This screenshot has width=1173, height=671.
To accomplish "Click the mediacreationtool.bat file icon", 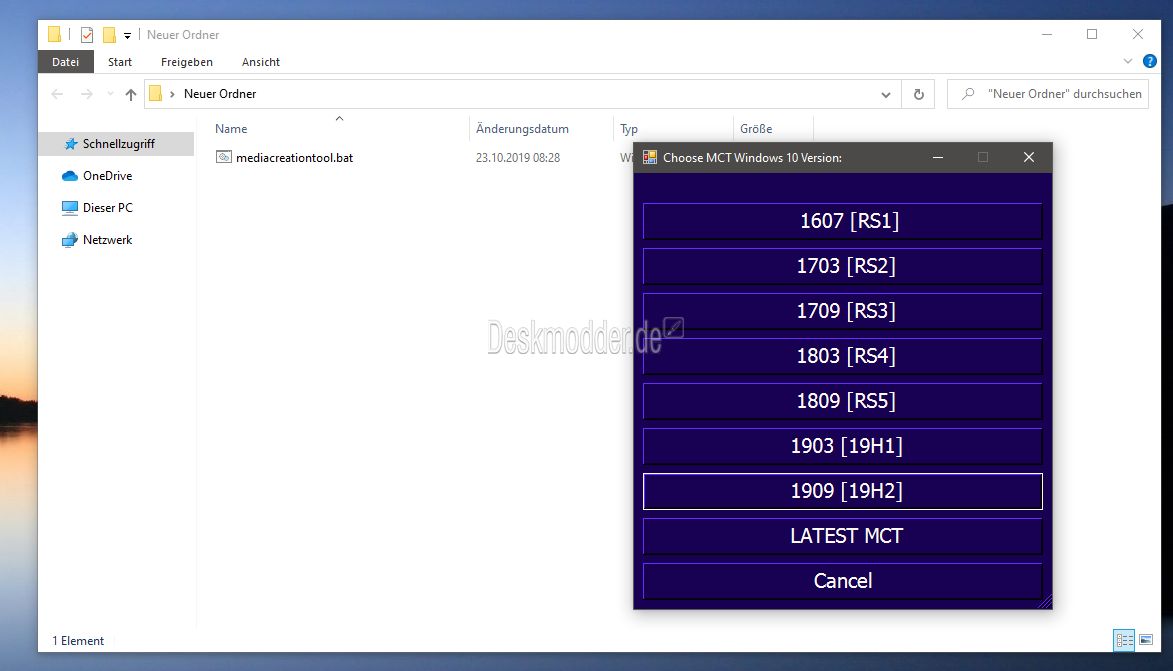I will click(224, 157).
